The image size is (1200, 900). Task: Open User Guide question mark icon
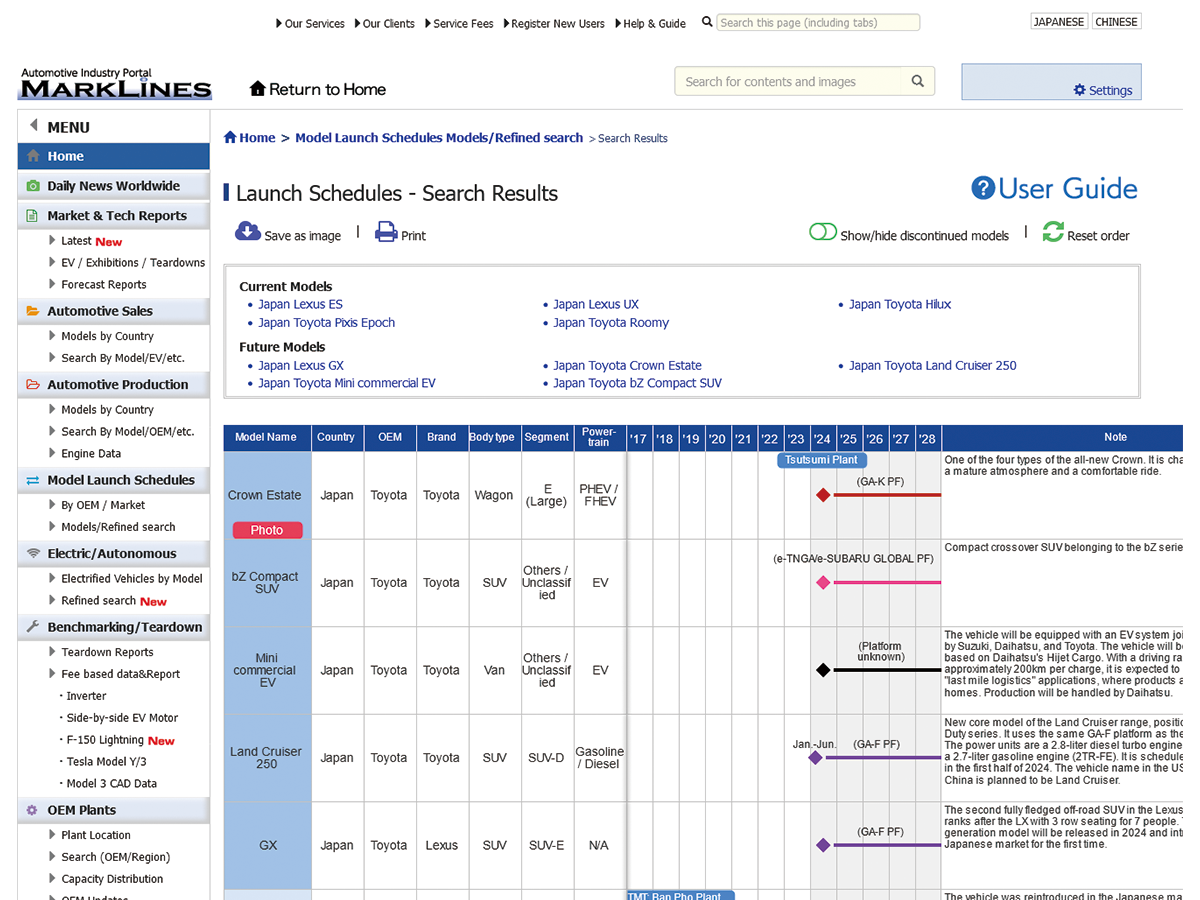tap(983, 188)
